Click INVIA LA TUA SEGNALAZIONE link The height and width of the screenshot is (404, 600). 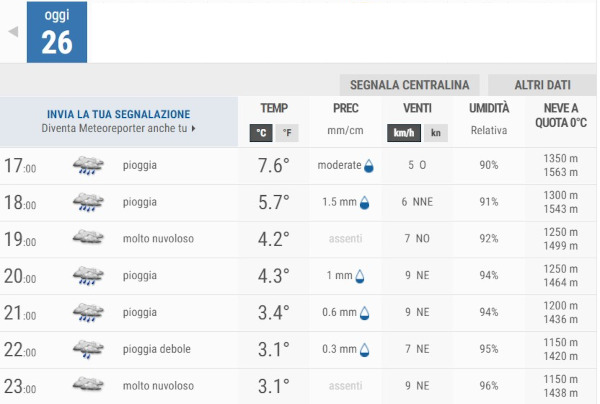[x=118, y=114]
